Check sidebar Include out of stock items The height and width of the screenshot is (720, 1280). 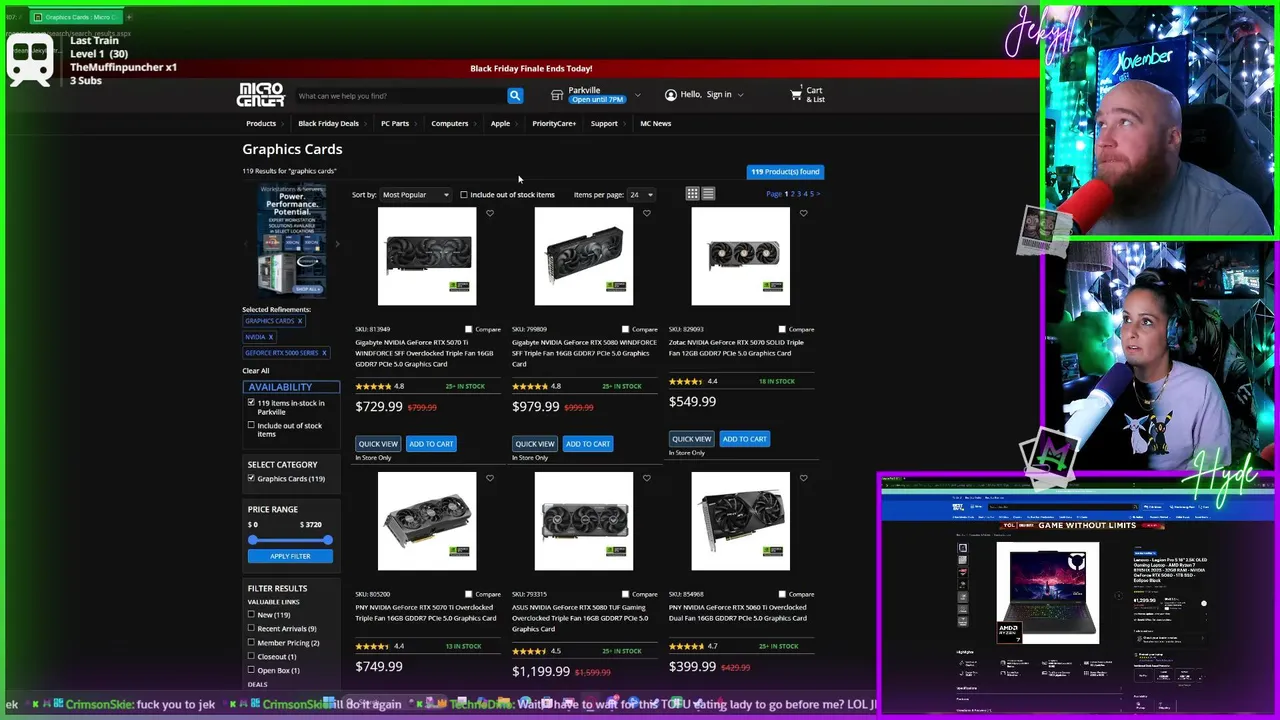click(x=251, y=425)
